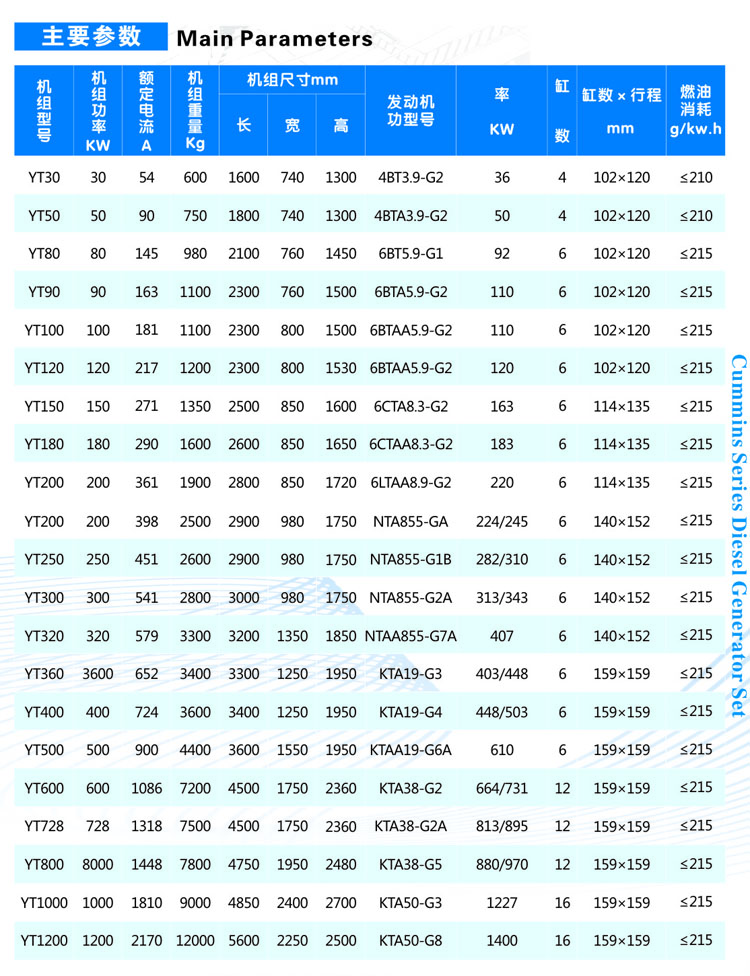Click the 403/448 engine power value
The width and height of the screenshot is (750, 976).
pyautogui.click(x=502, y=674)
